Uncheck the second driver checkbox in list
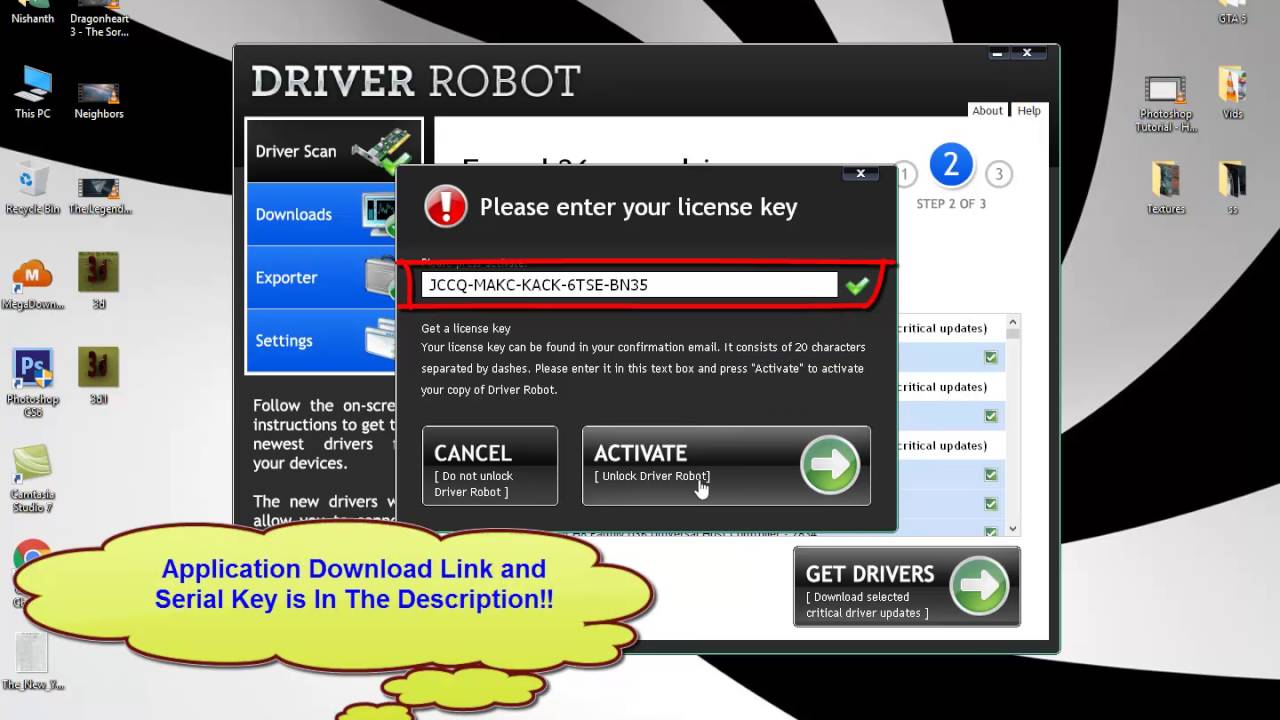 [x=991, y=416]
